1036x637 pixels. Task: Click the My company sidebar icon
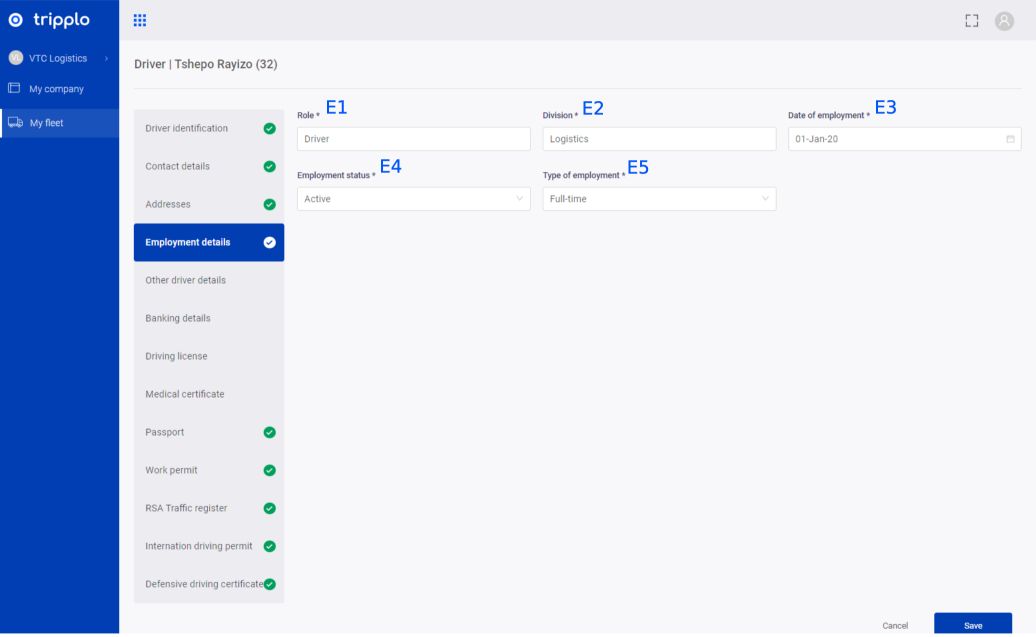(15, 89)
